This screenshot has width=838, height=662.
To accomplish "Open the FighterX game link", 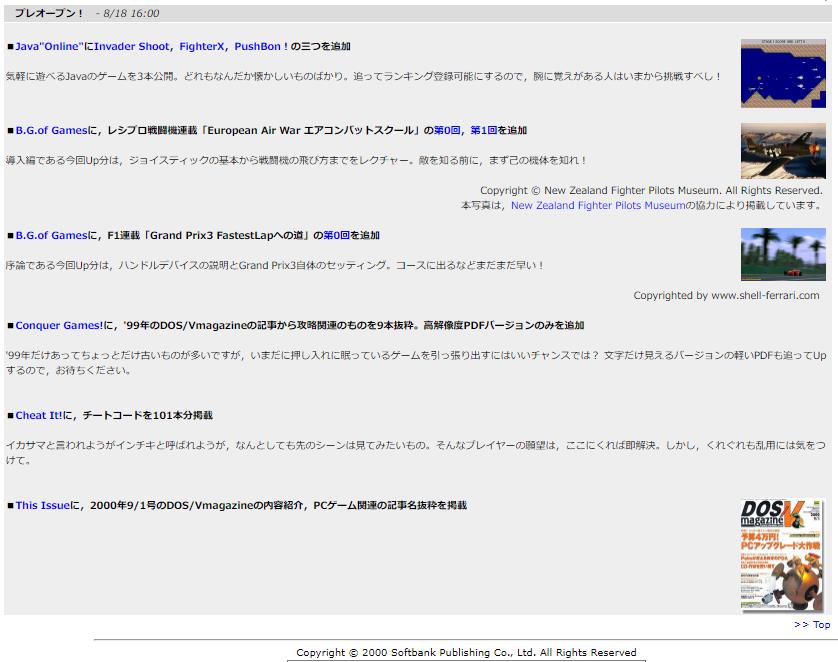I will pos(201,46).
